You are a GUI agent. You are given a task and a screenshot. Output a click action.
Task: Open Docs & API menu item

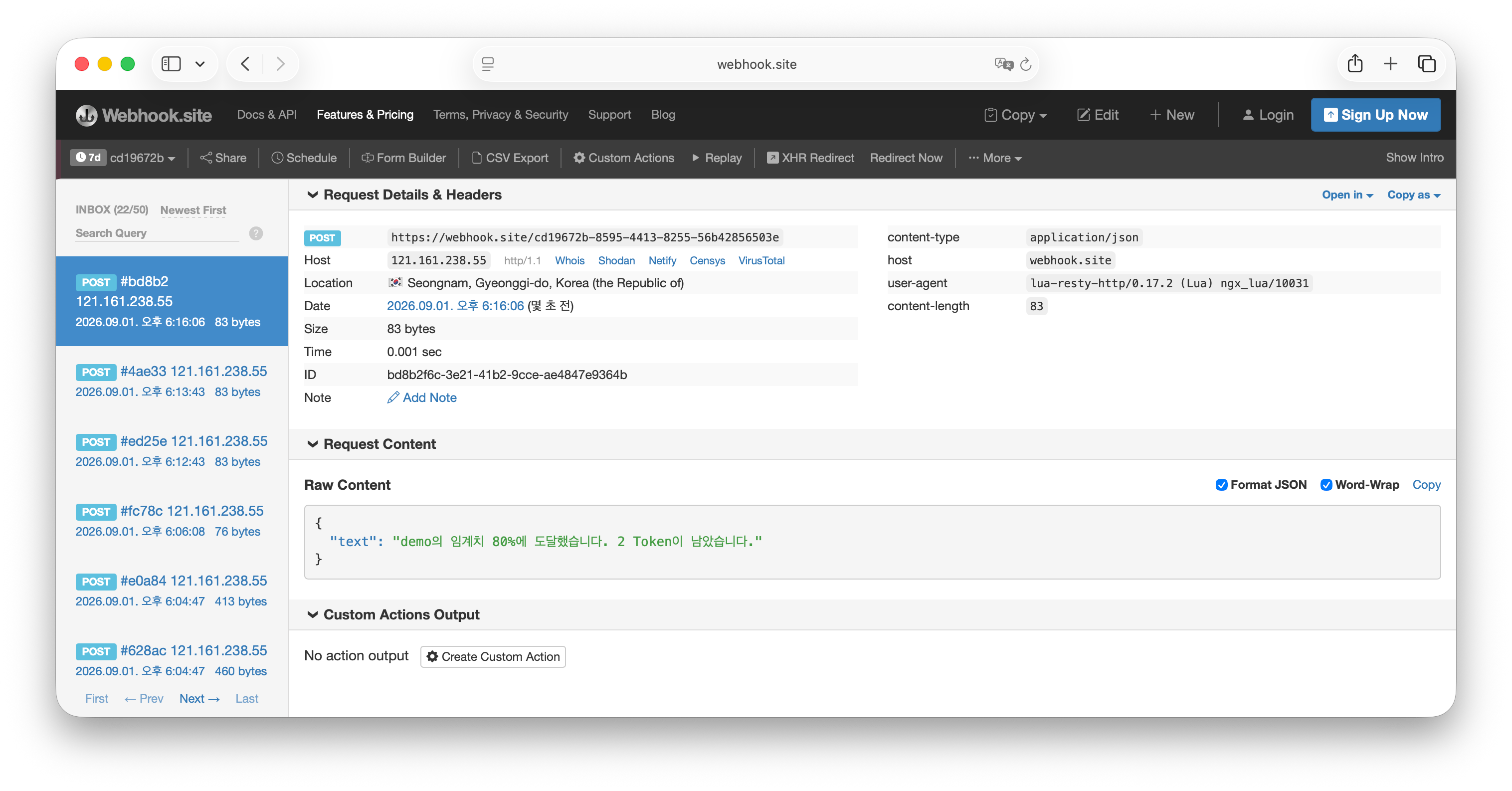tap(266, 115)
